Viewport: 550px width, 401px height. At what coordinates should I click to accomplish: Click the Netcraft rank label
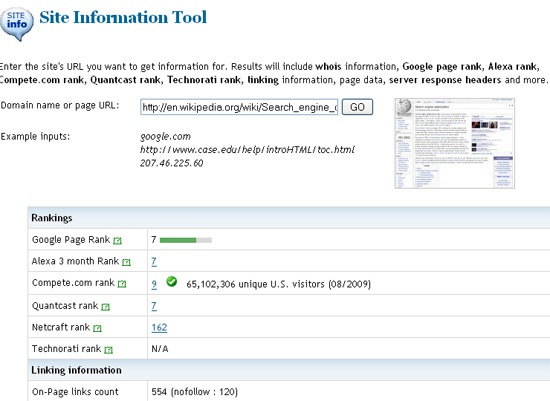click(61, 327)
